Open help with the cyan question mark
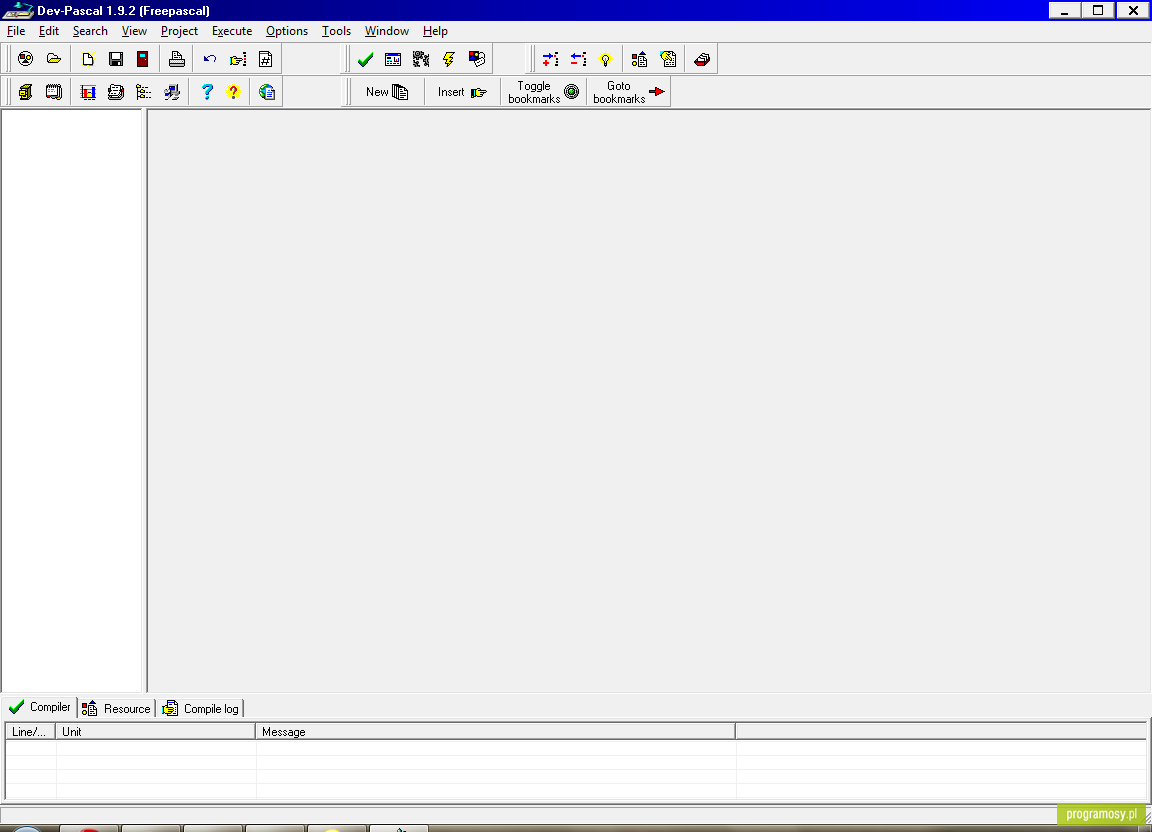 click(x=207, y=92)
